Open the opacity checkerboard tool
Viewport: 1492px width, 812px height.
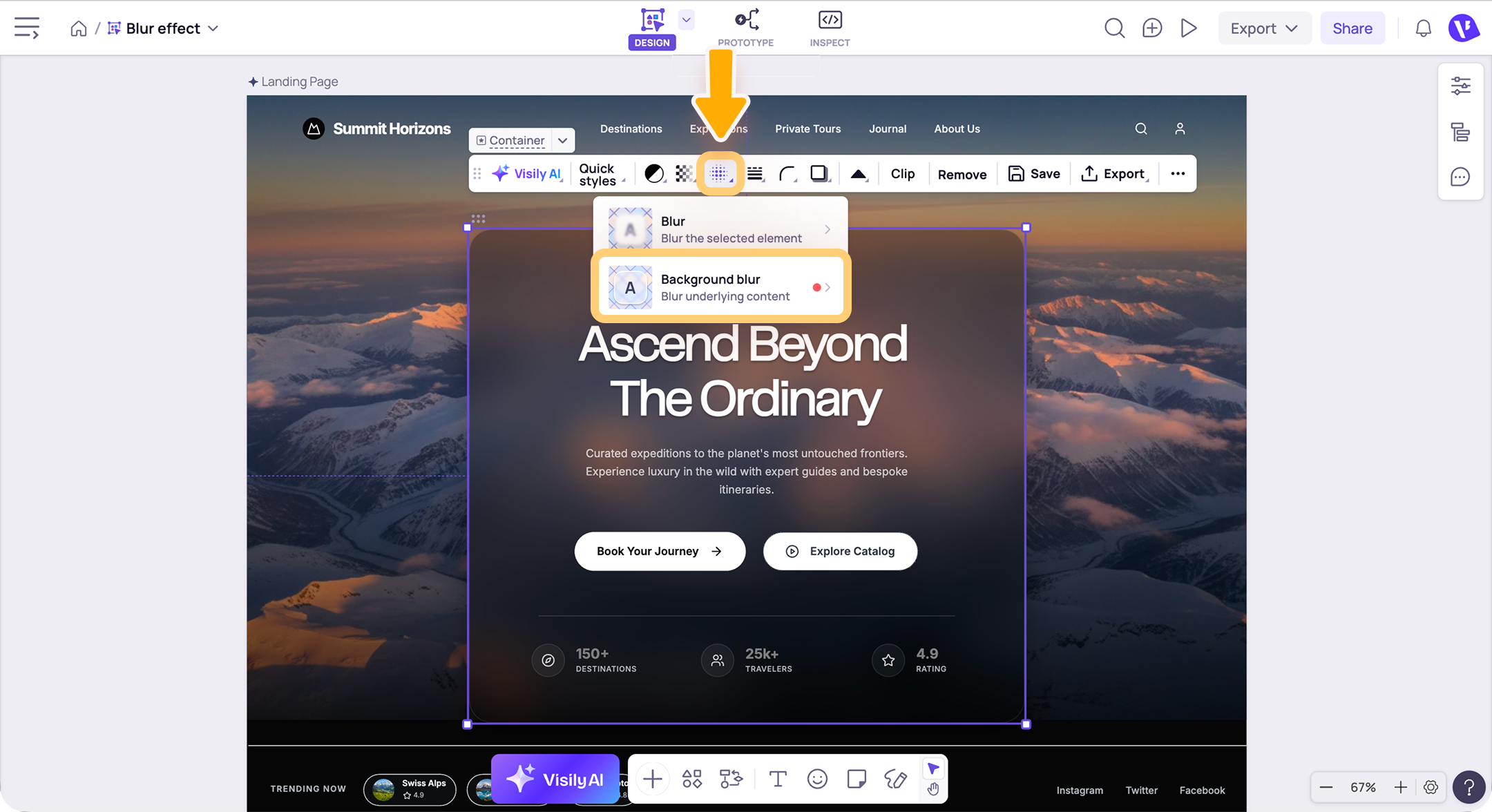click(685, 173)
